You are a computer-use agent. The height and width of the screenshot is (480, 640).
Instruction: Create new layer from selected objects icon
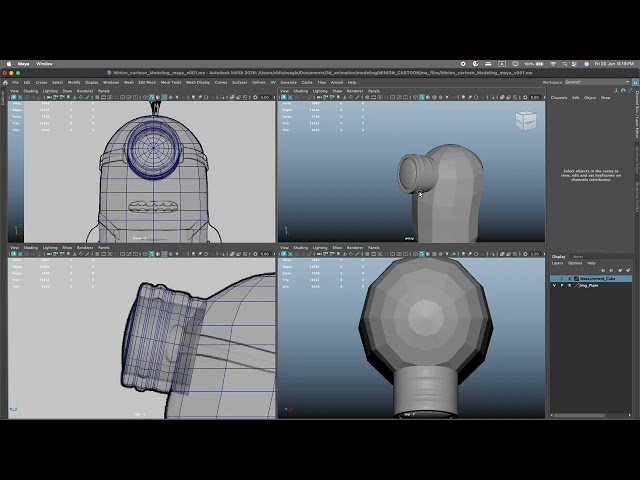click(628, 270)
